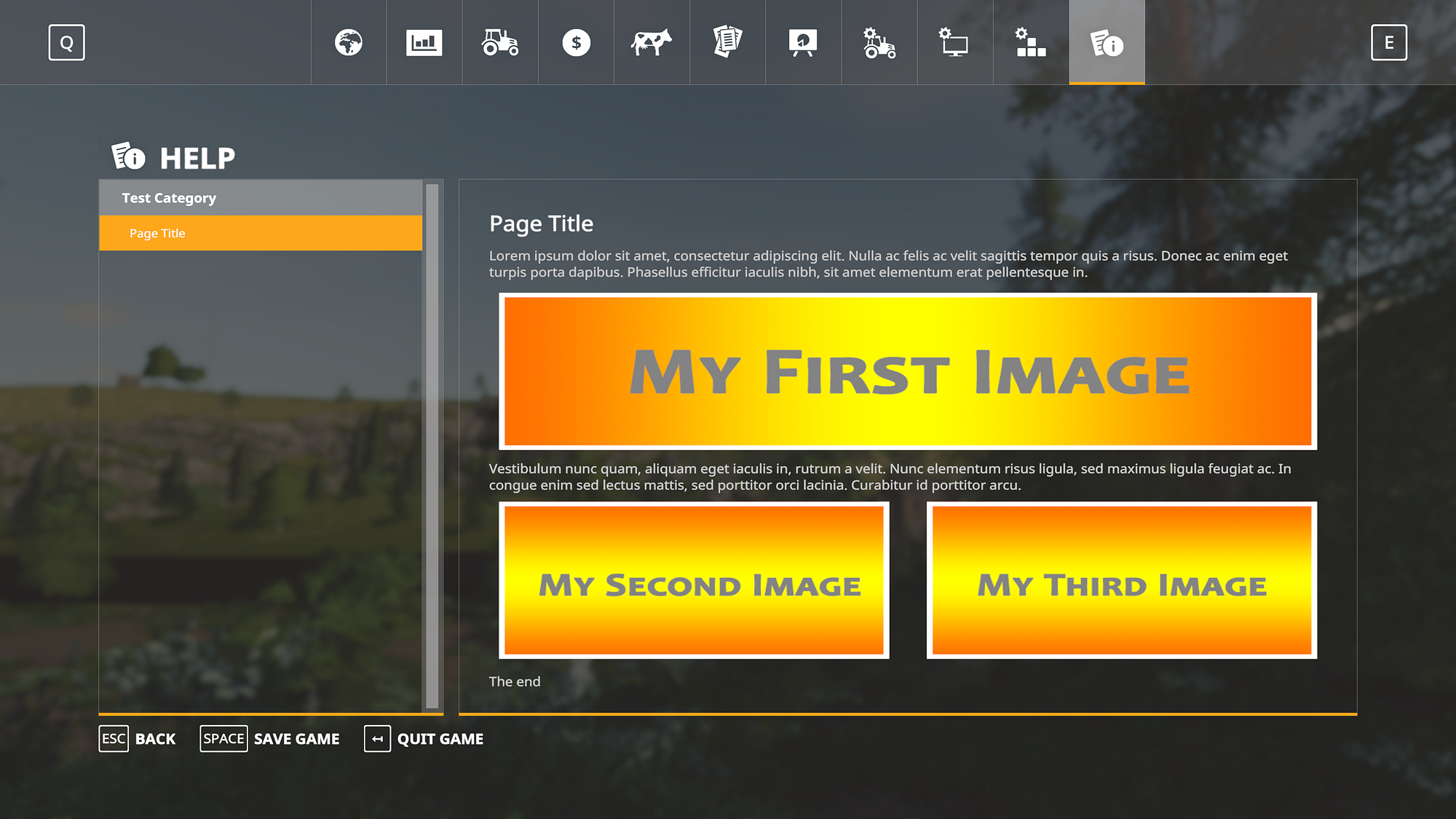Select the Finances tab icon

tap(575, 42)
